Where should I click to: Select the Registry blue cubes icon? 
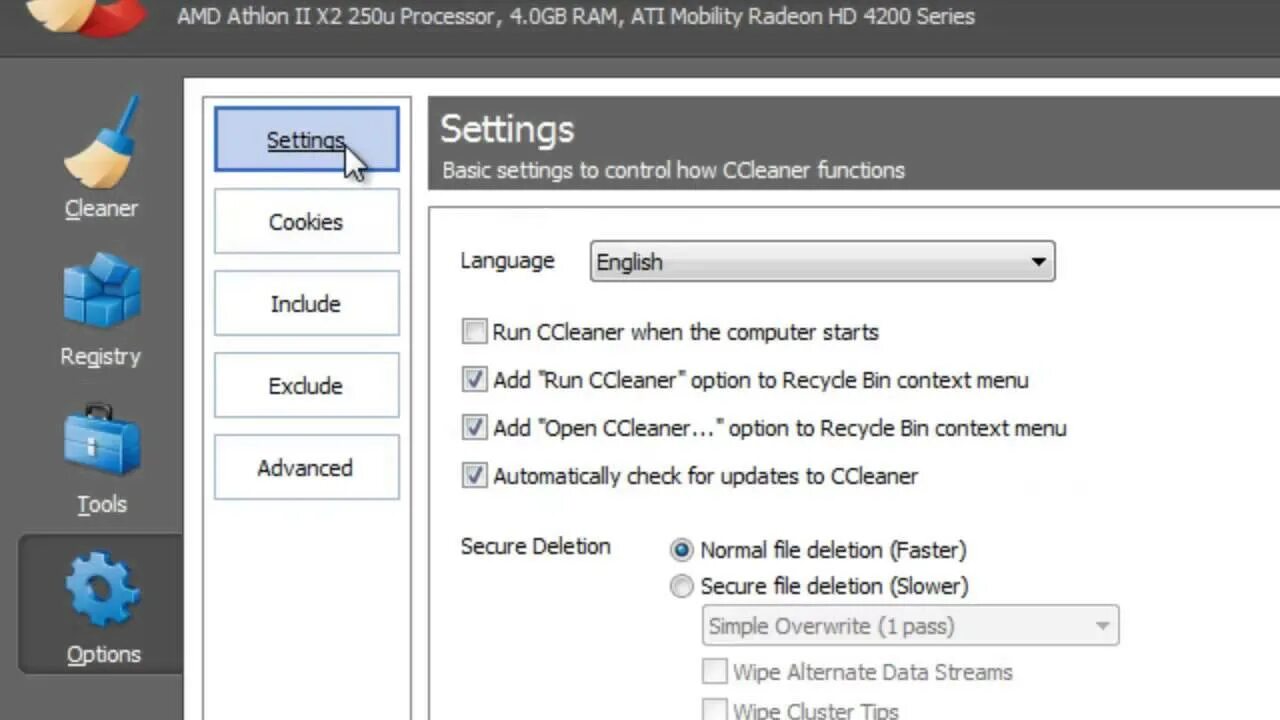pyautogui.click(x=101, y=290)
